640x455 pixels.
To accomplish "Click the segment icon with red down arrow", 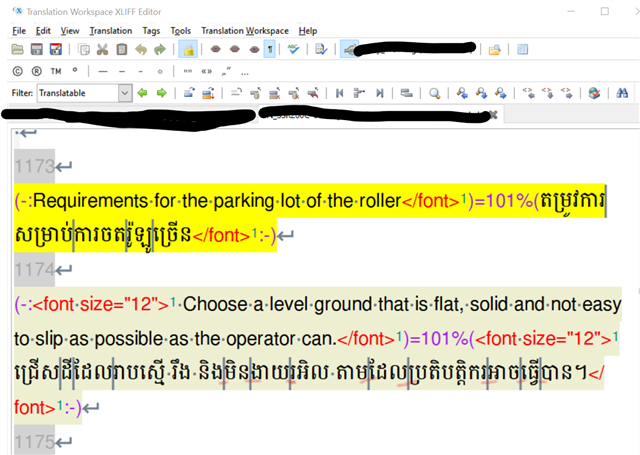I will click(x=208, y=93).
